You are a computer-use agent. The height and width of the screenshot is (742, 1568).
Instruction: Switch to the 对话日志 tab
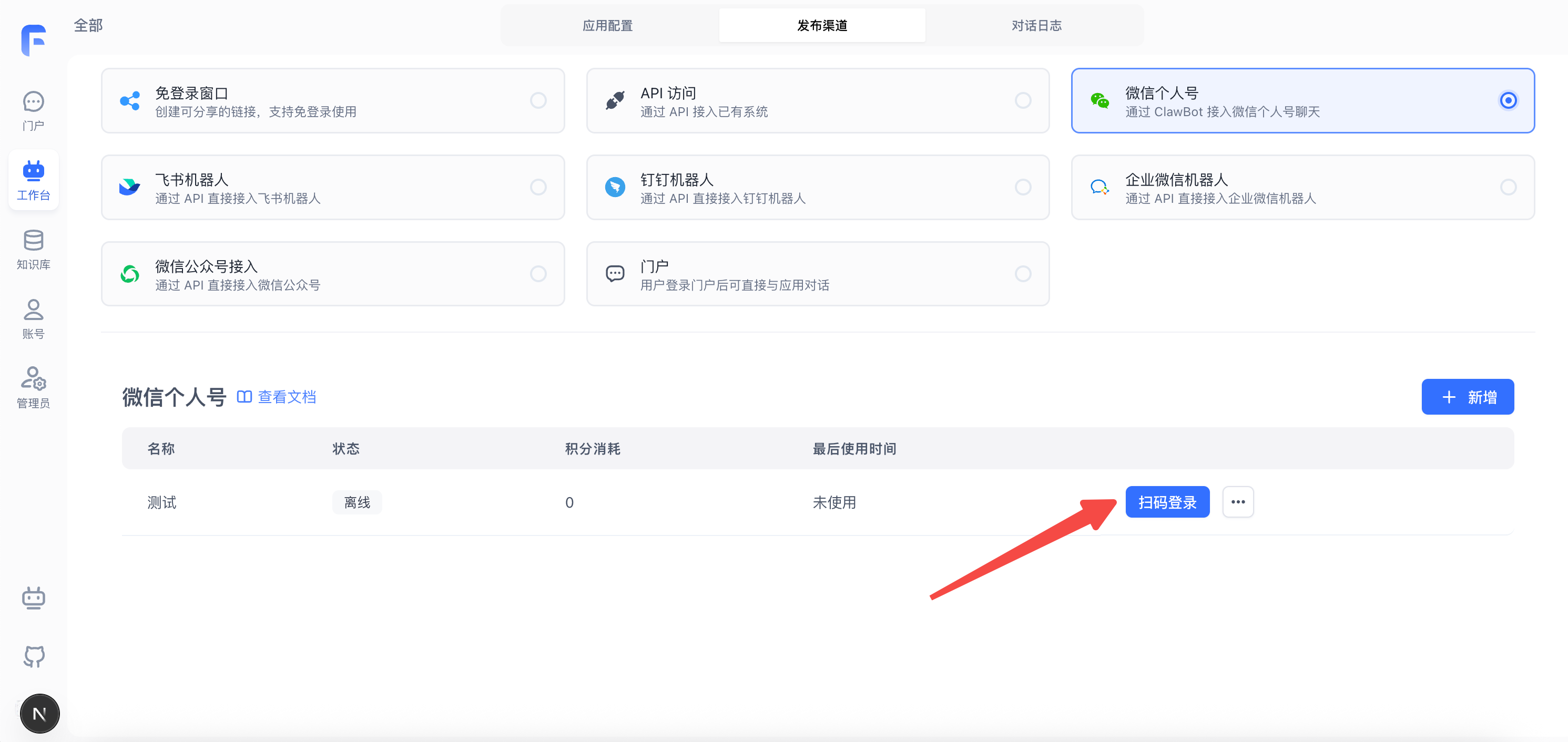coord(1036,26)
